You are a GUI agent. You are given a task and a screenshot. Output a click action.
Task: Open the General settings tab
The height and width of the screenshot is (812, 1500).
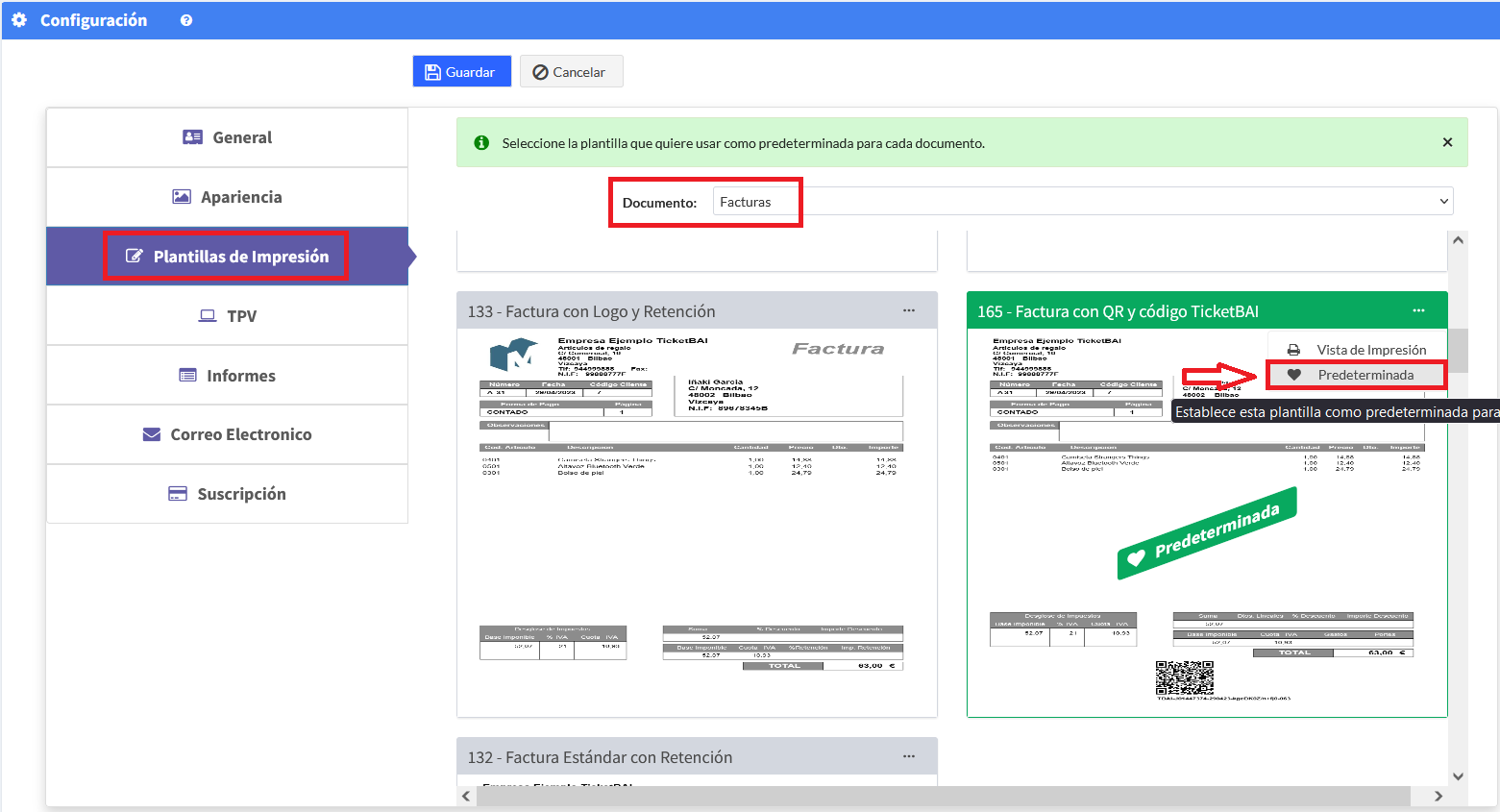(x=227, y=137)
